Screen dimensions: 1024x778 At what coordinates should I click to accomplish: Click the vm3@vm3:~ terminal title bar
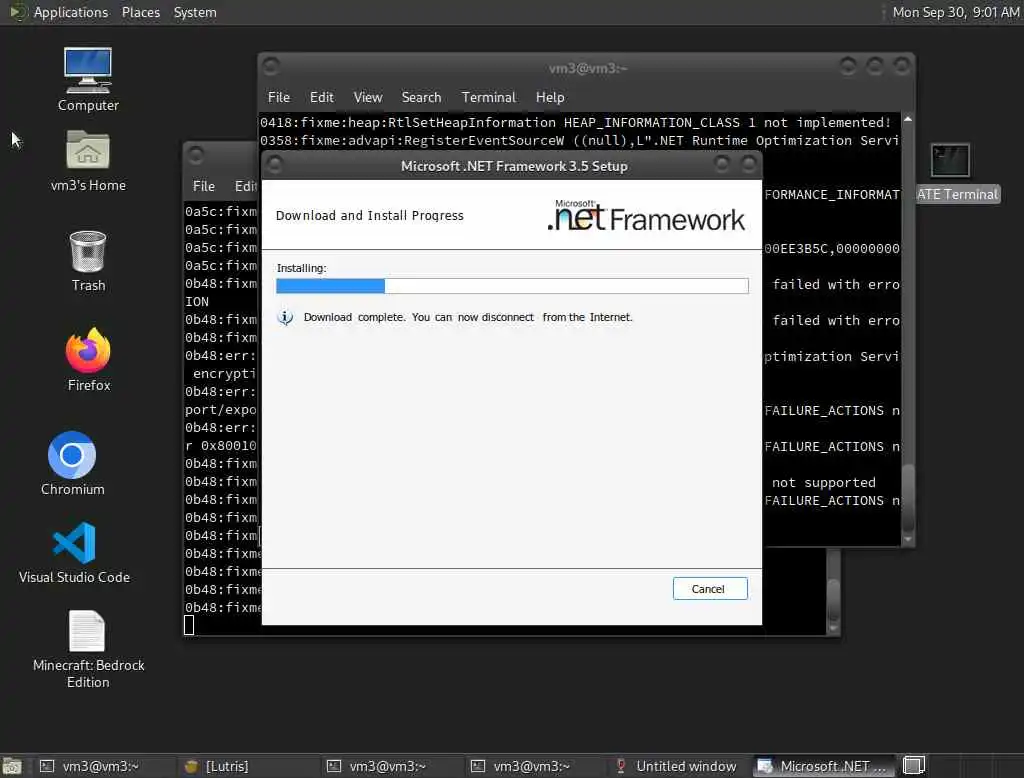tap(587, 67)
